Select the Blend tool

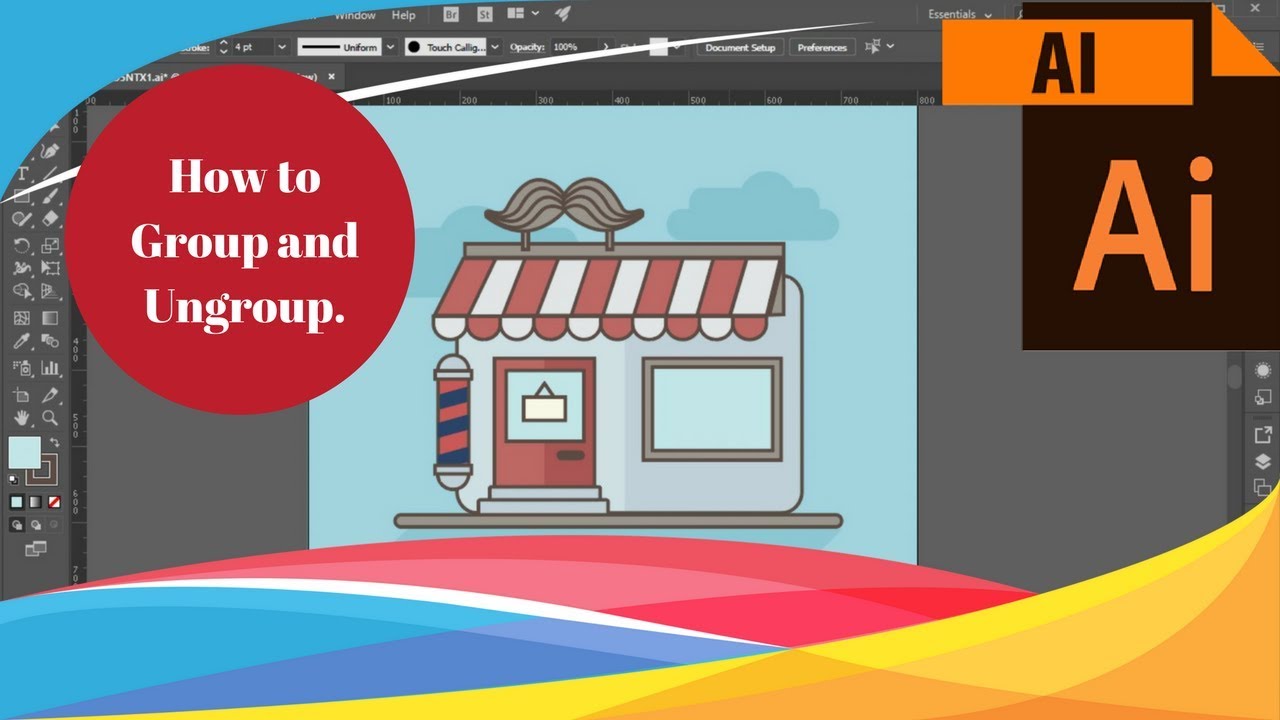pos(49,341)
